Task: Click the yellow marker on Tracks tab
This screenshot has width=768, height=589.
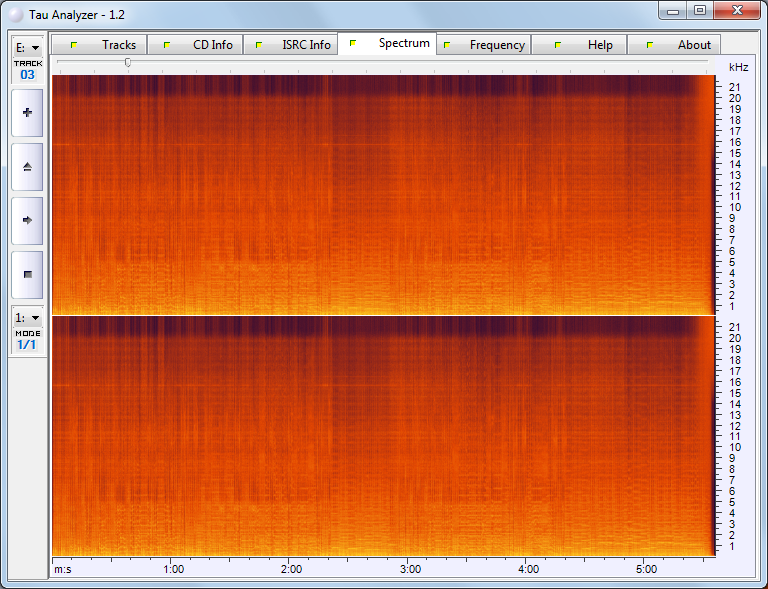Action: point(73,45)
